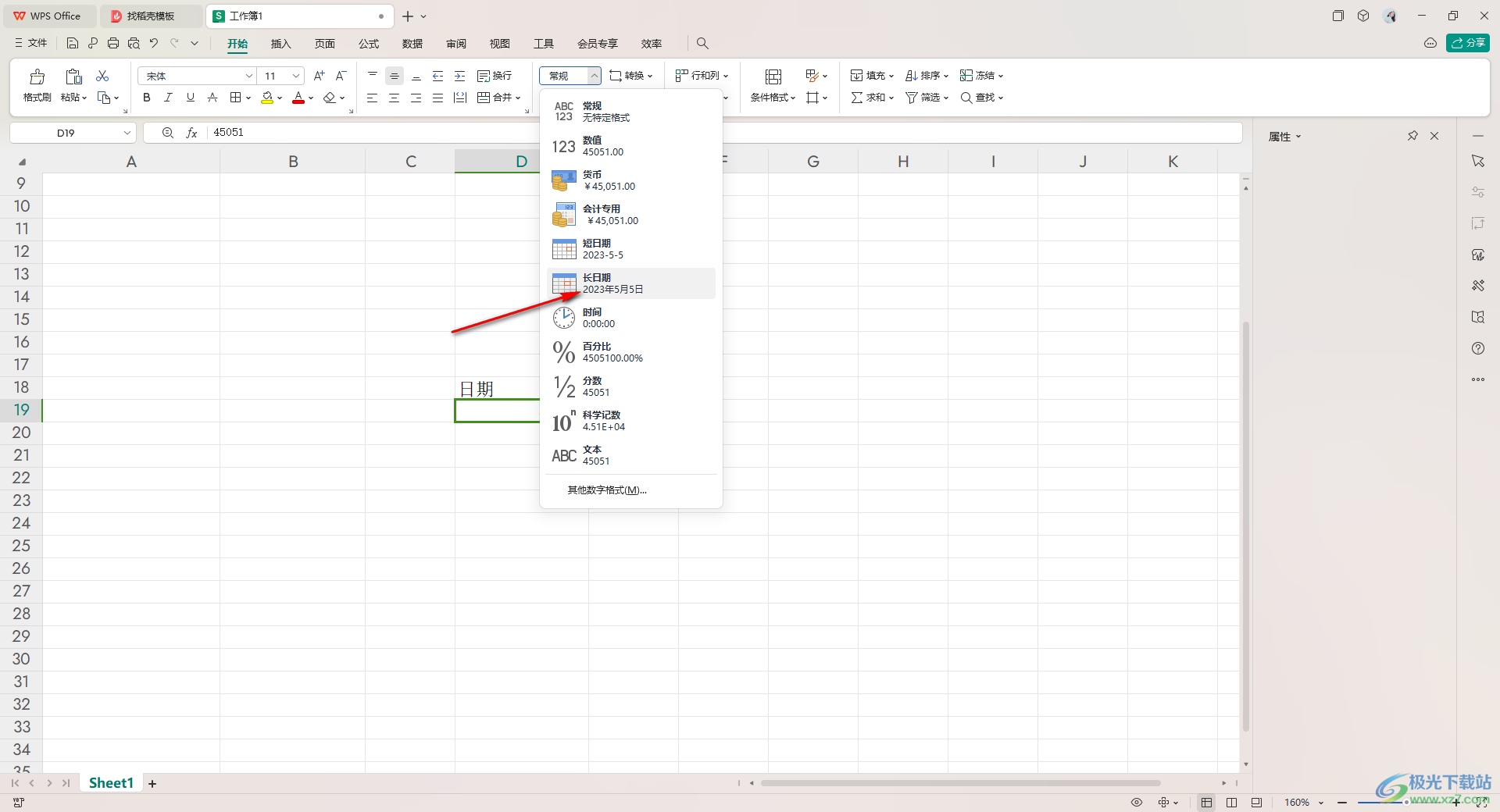
Task: Click the fx insert function icon
Action: [x=191, y=133]
